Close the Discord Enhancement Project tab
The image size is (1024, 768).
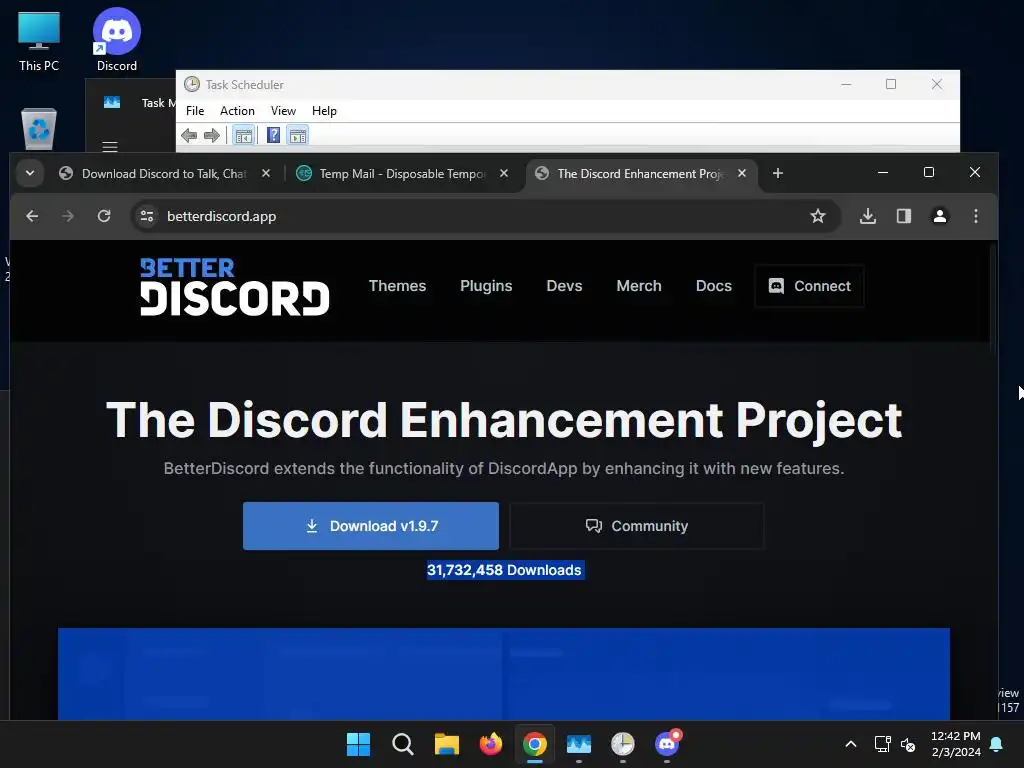742,173
